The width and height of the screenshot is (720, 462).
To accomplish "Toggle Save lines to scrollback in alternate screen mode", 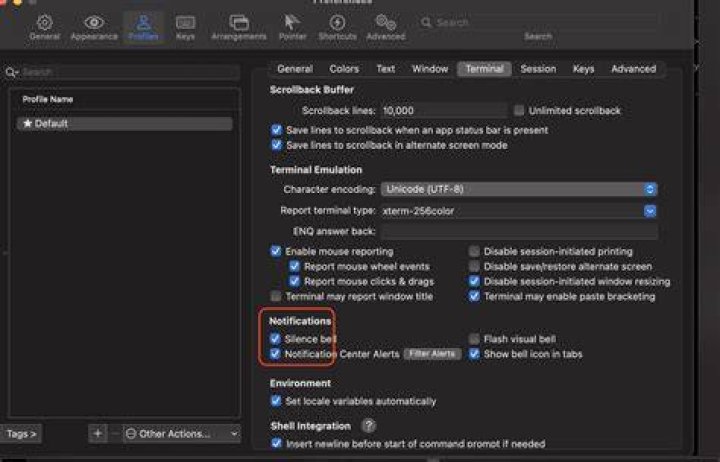I will tap(276, 145).
